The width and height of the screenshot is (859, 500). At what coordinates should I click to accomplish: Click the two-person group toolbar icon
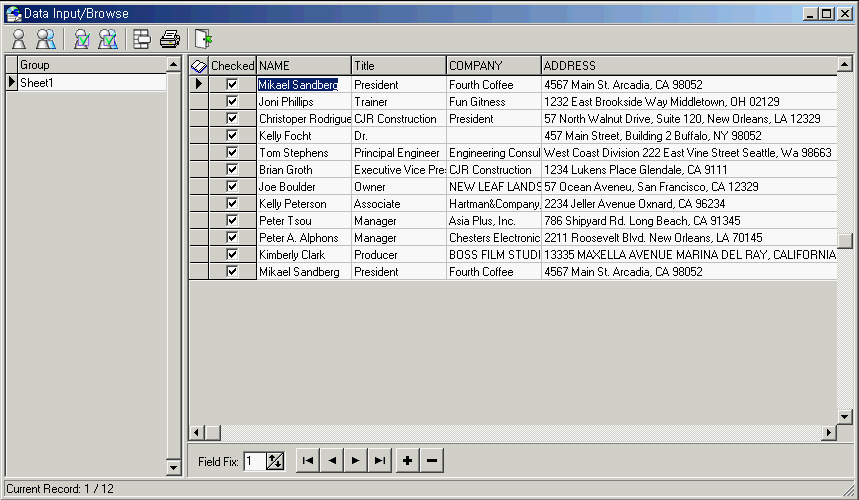(46, 39)
